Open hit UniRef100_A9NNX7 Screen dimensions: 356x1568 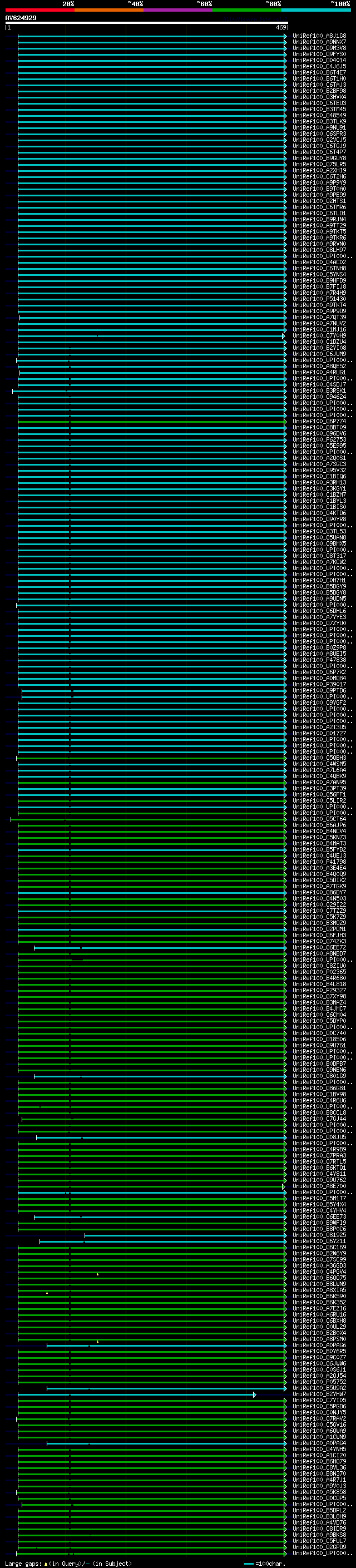point(319,42)
